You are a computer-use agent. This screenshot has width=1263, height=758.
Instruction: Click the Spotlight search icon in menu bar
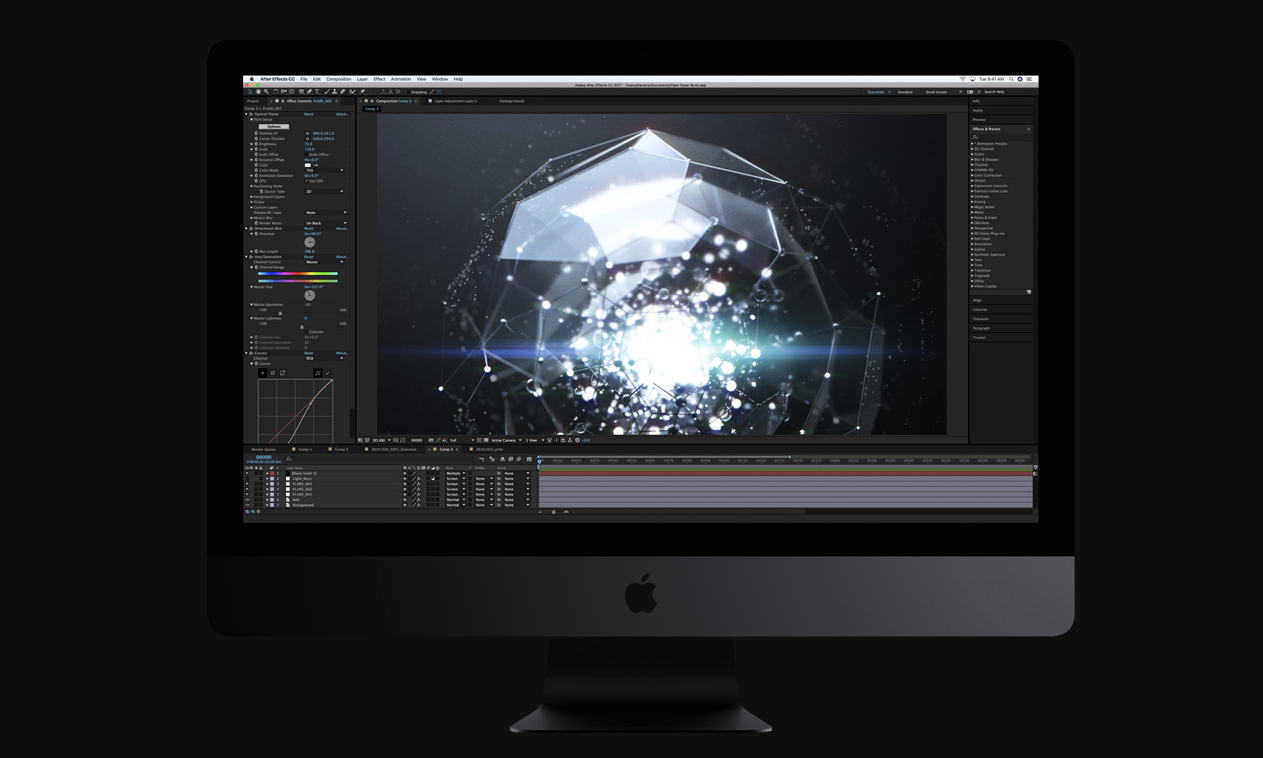point(1011,79)
